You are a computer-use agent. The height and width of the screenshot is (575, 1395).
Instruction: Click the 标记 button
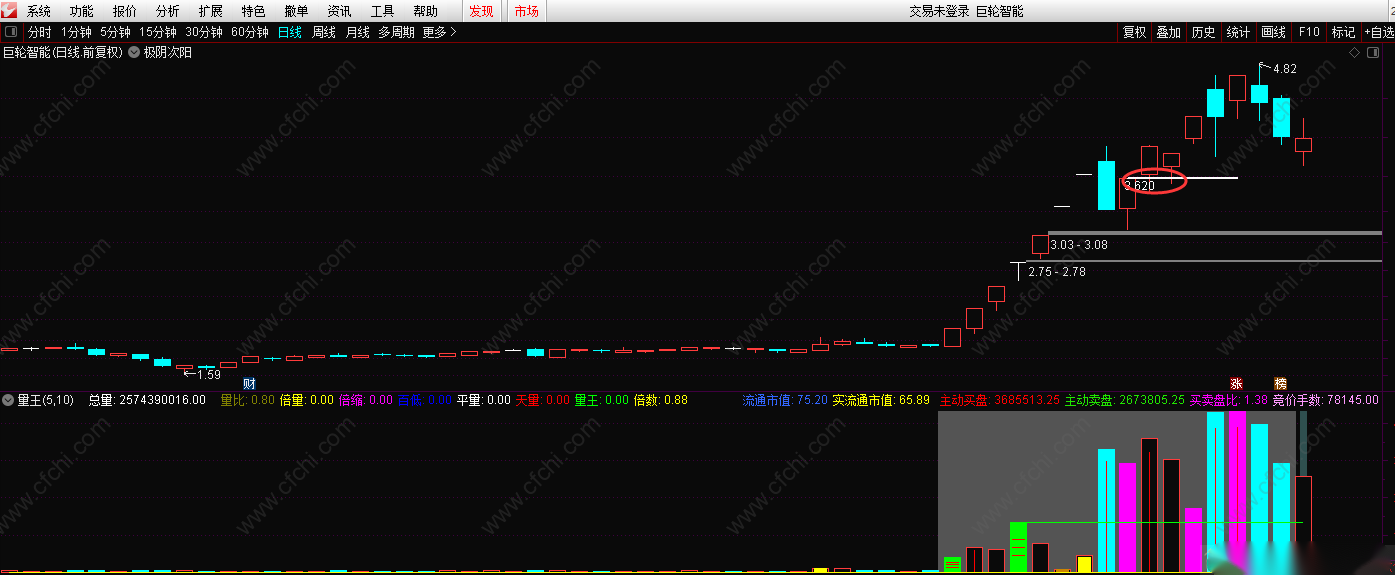tap(1343, 32)
